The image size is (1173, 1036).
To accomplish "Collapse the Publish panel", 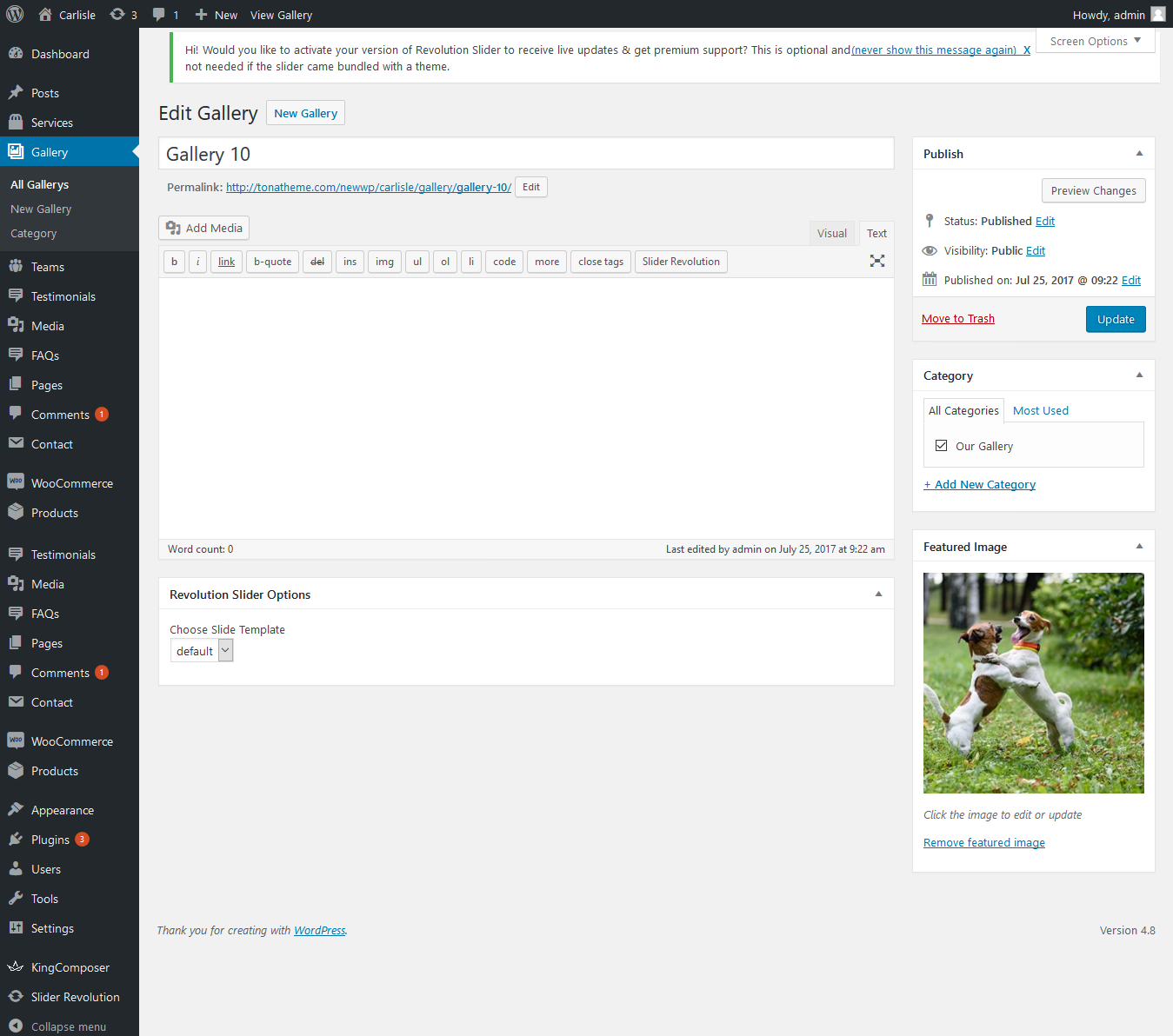I will coord(1139,154).
